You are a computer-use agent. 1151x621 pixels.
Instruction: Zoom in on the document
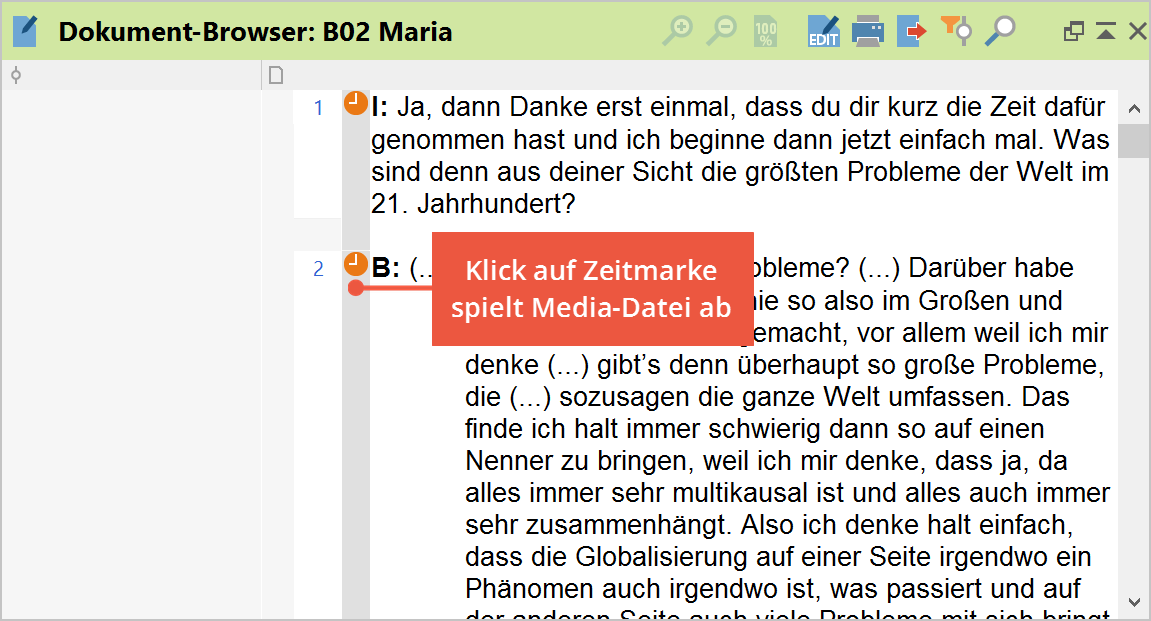pos(677,31)
